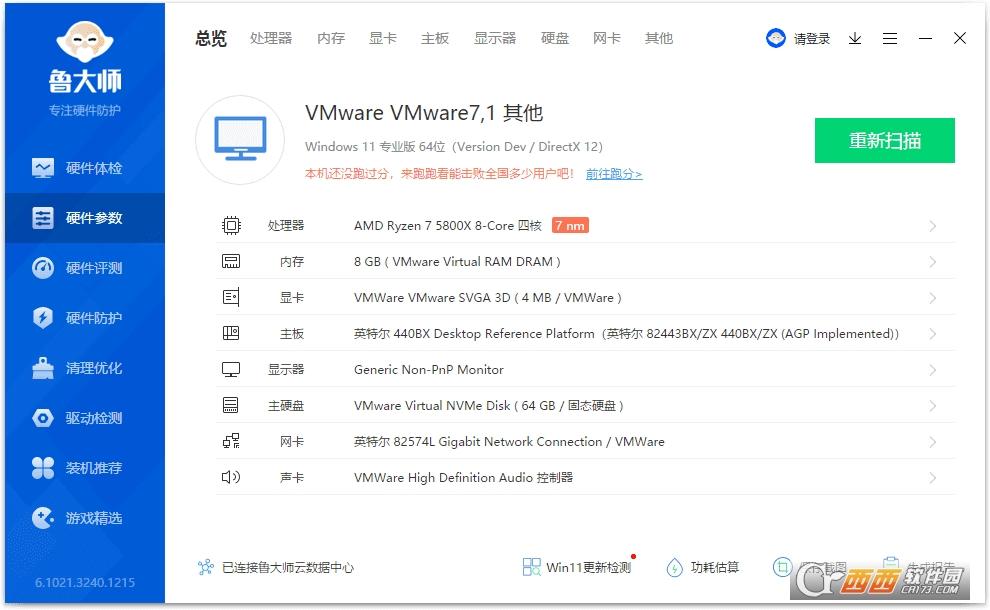
Task: Select text 8 GB ( VMware Virtual RAM DRAM )
Action: (x=457, y=261)
